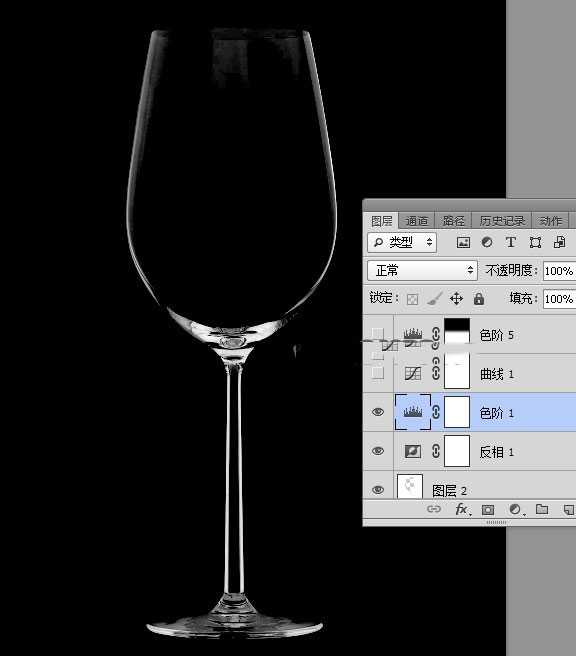The image size is (576, 656).
Task: Toggle mask link on 曲线 1
Action: (x=435, y=372)
